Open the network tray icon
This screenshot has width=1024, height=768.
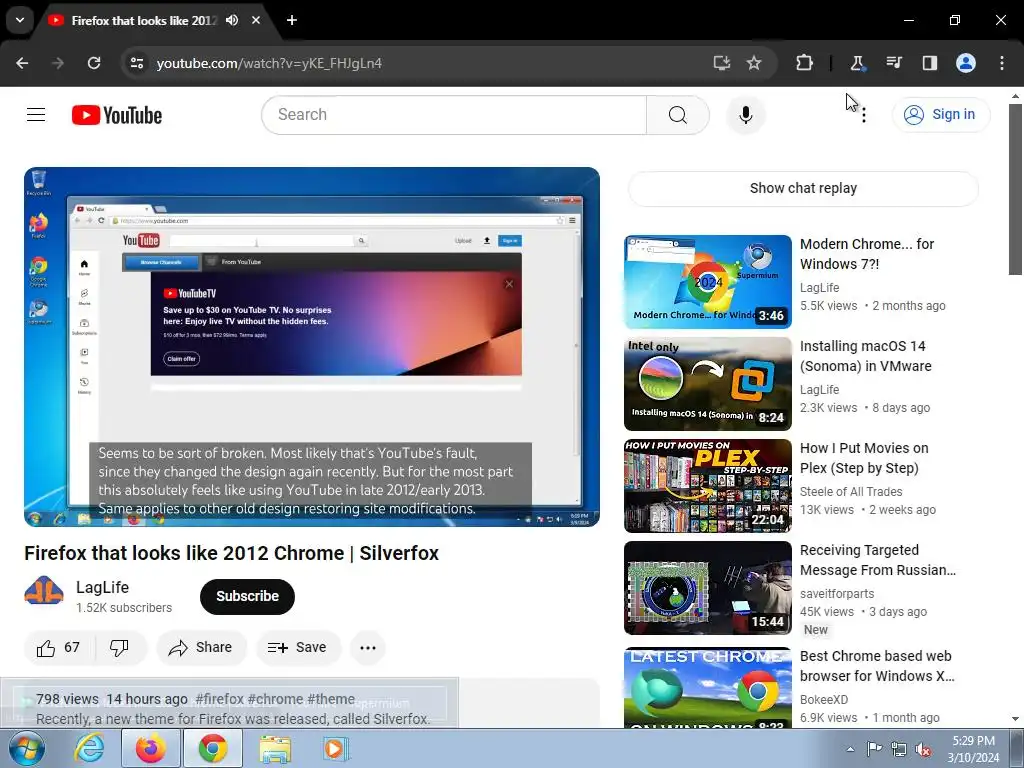point(899,749)
